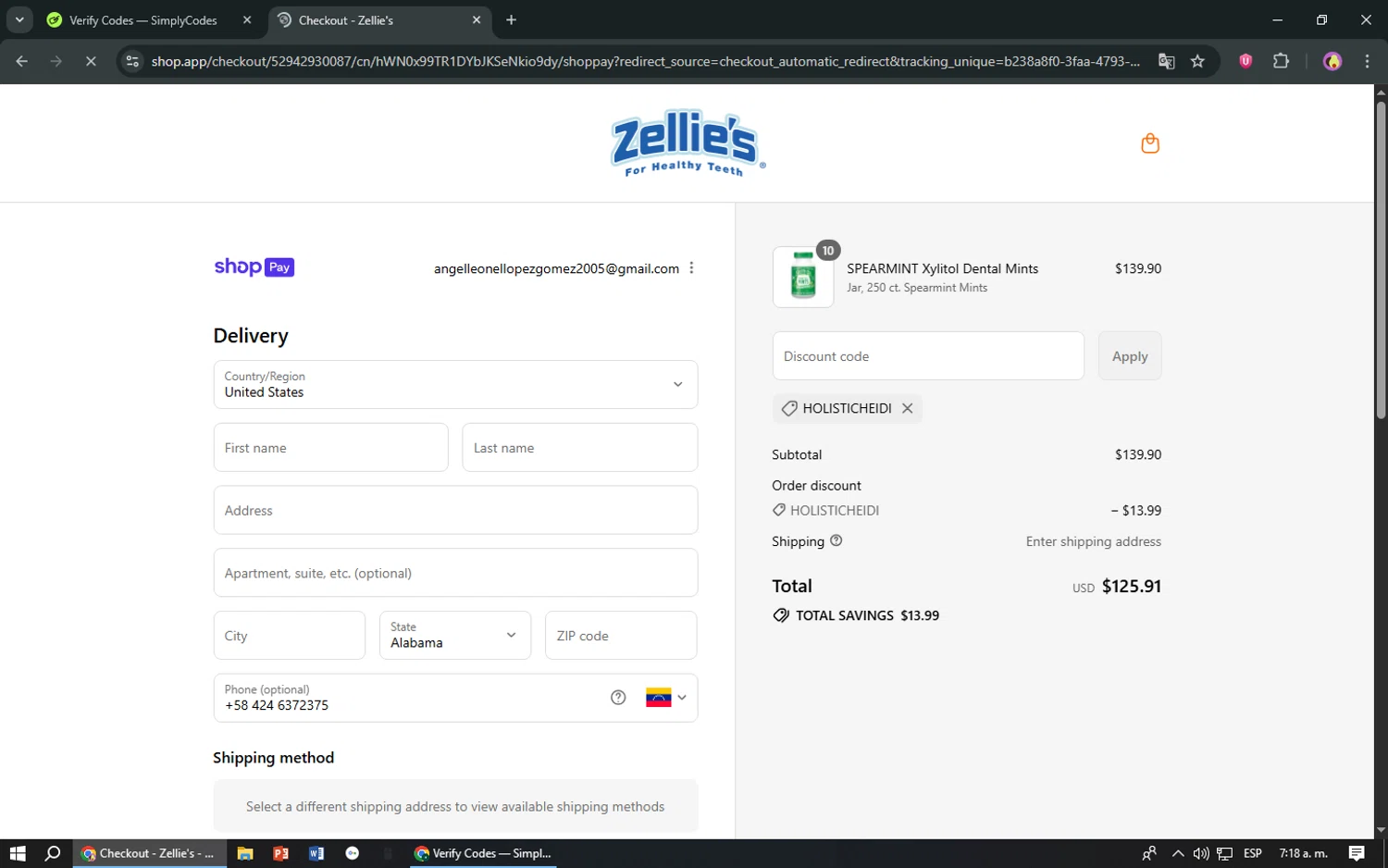Focus the City input
Image resolution: width=1388 pixels, height=868 pixels.
[289, 635]
